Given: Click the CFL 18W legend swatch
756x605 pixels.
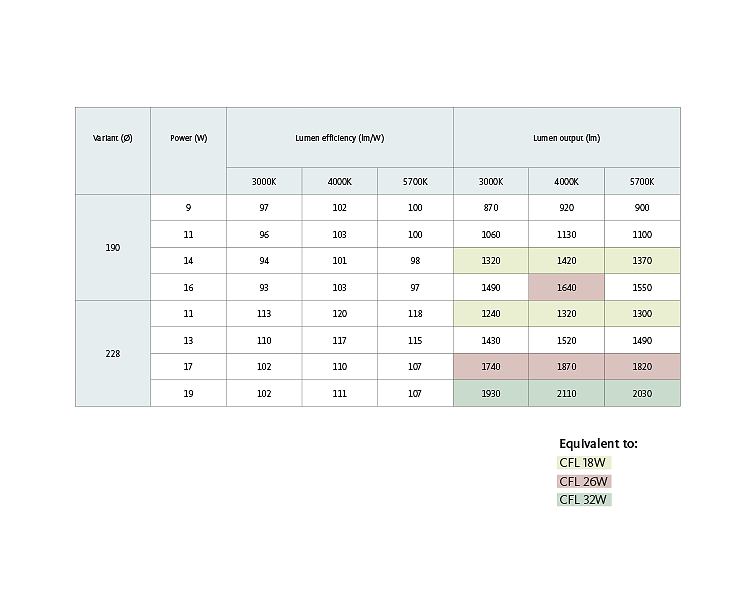Looking at the screenshot, I should (x=584, y=463).
